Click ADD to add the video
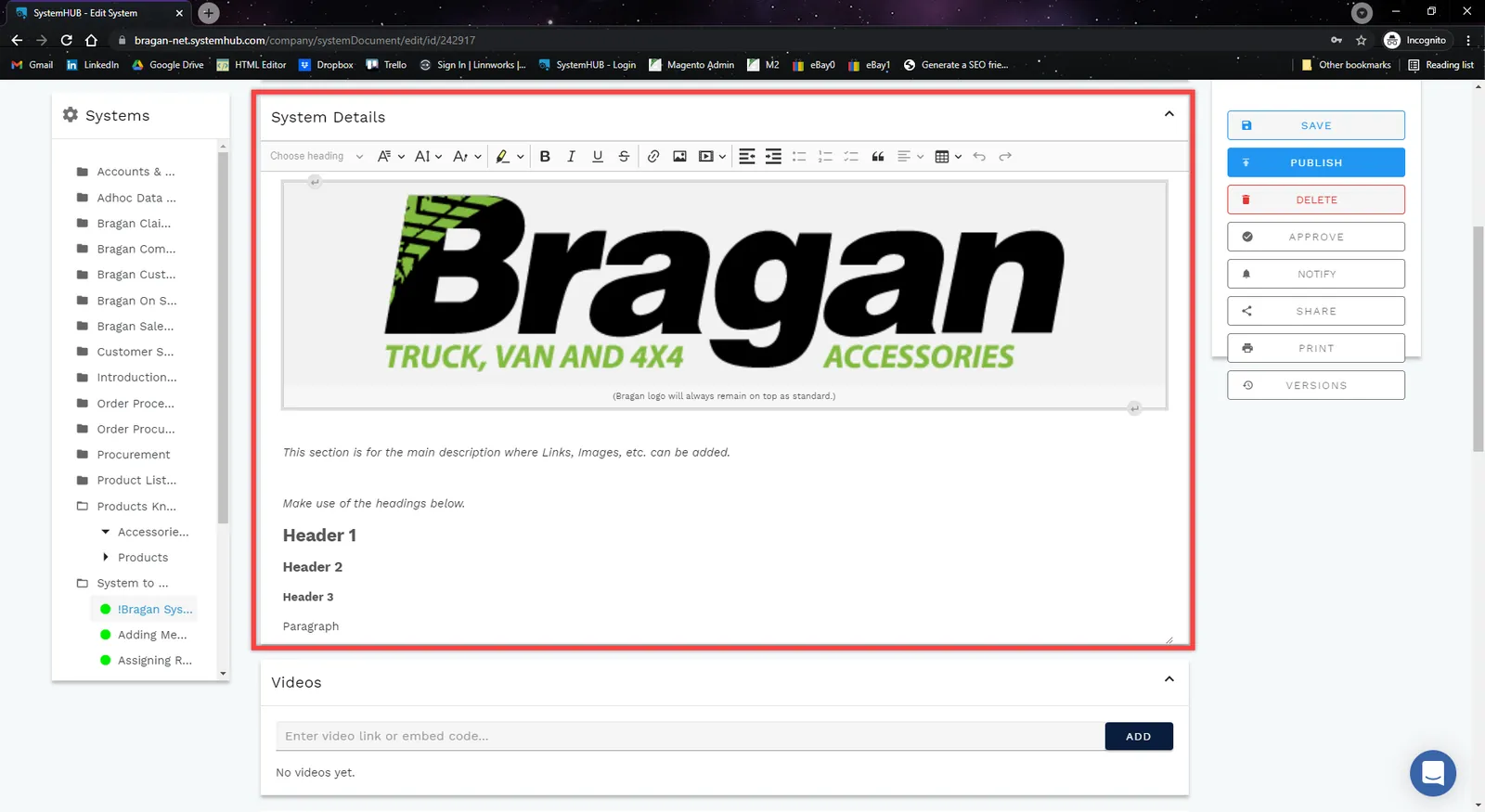The width and height of the screenshot is (1485, 812). coord(1139,736)
